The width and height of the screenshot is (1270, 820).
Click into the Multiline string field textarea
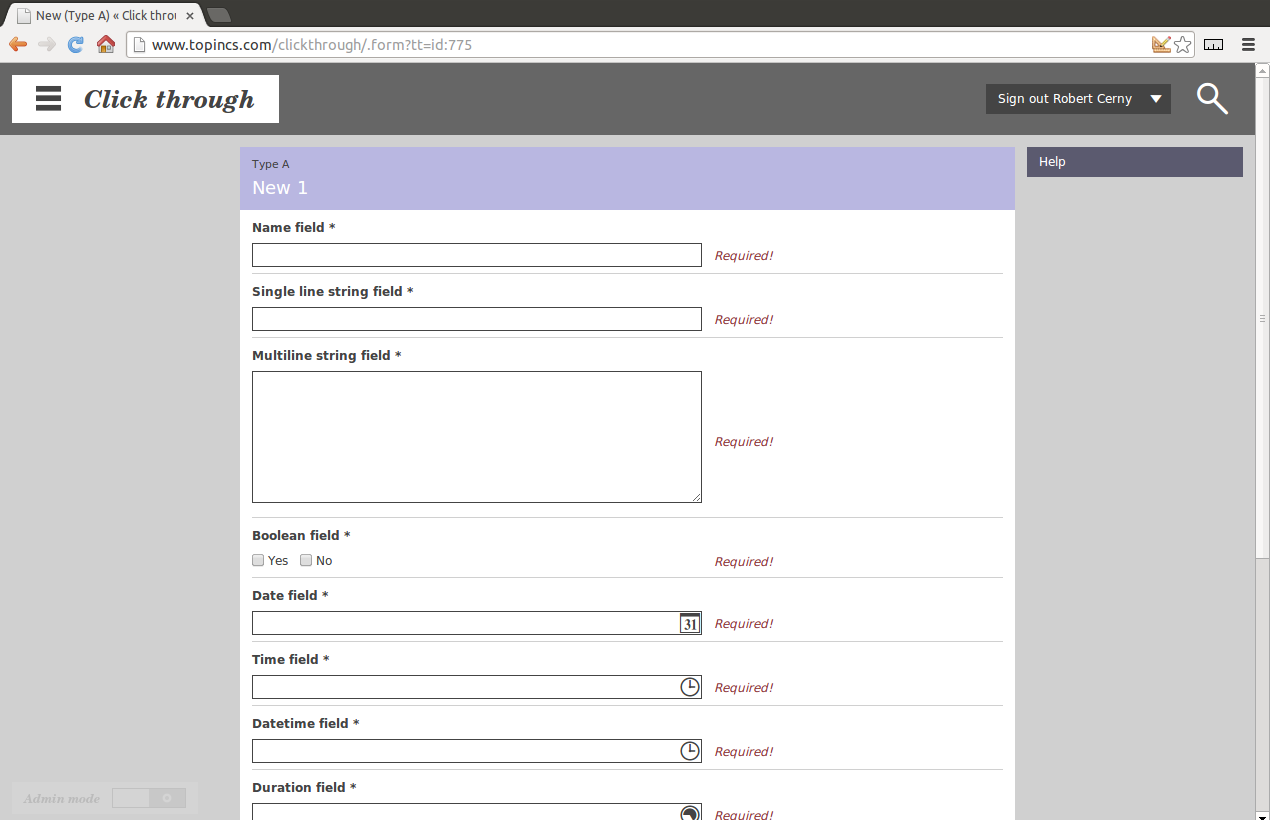[x=476, y=437]
